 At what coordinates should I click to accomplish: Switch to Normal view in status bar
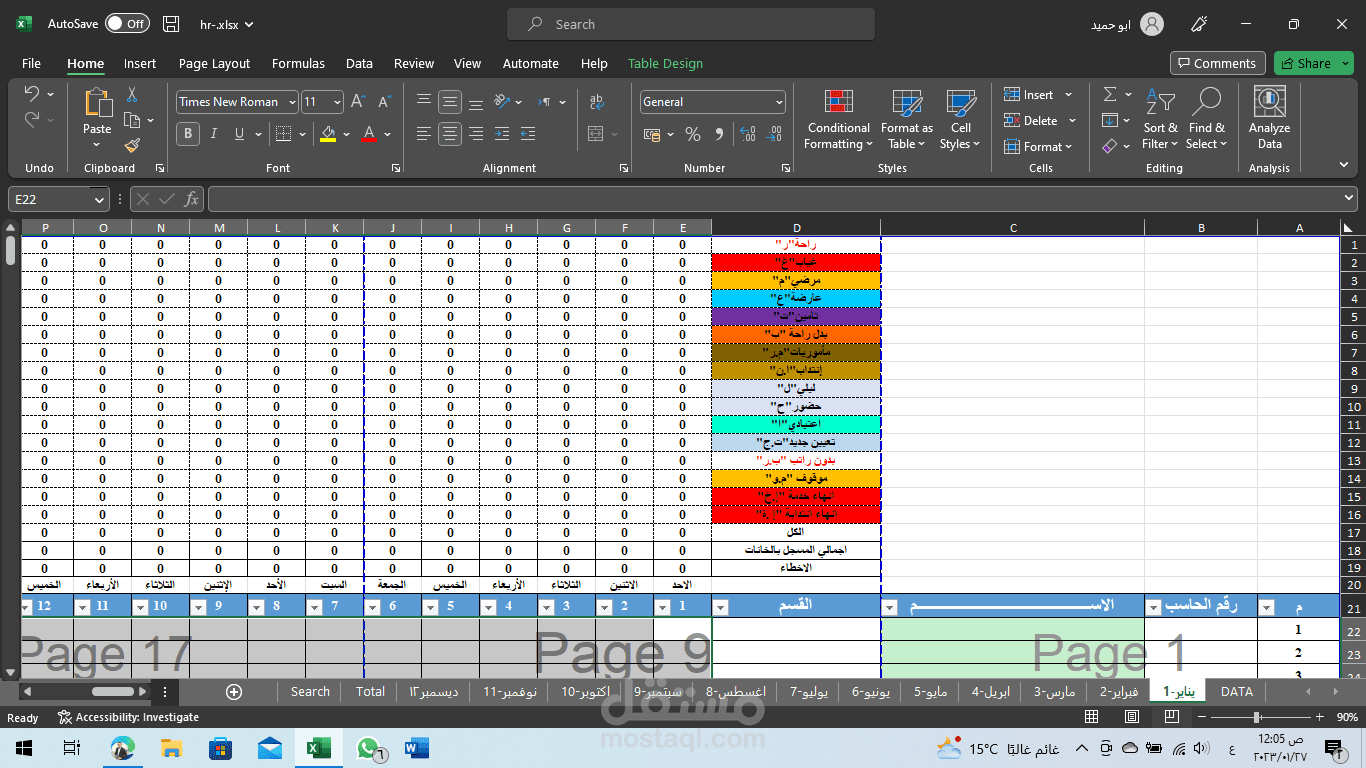pos(1091,717)
